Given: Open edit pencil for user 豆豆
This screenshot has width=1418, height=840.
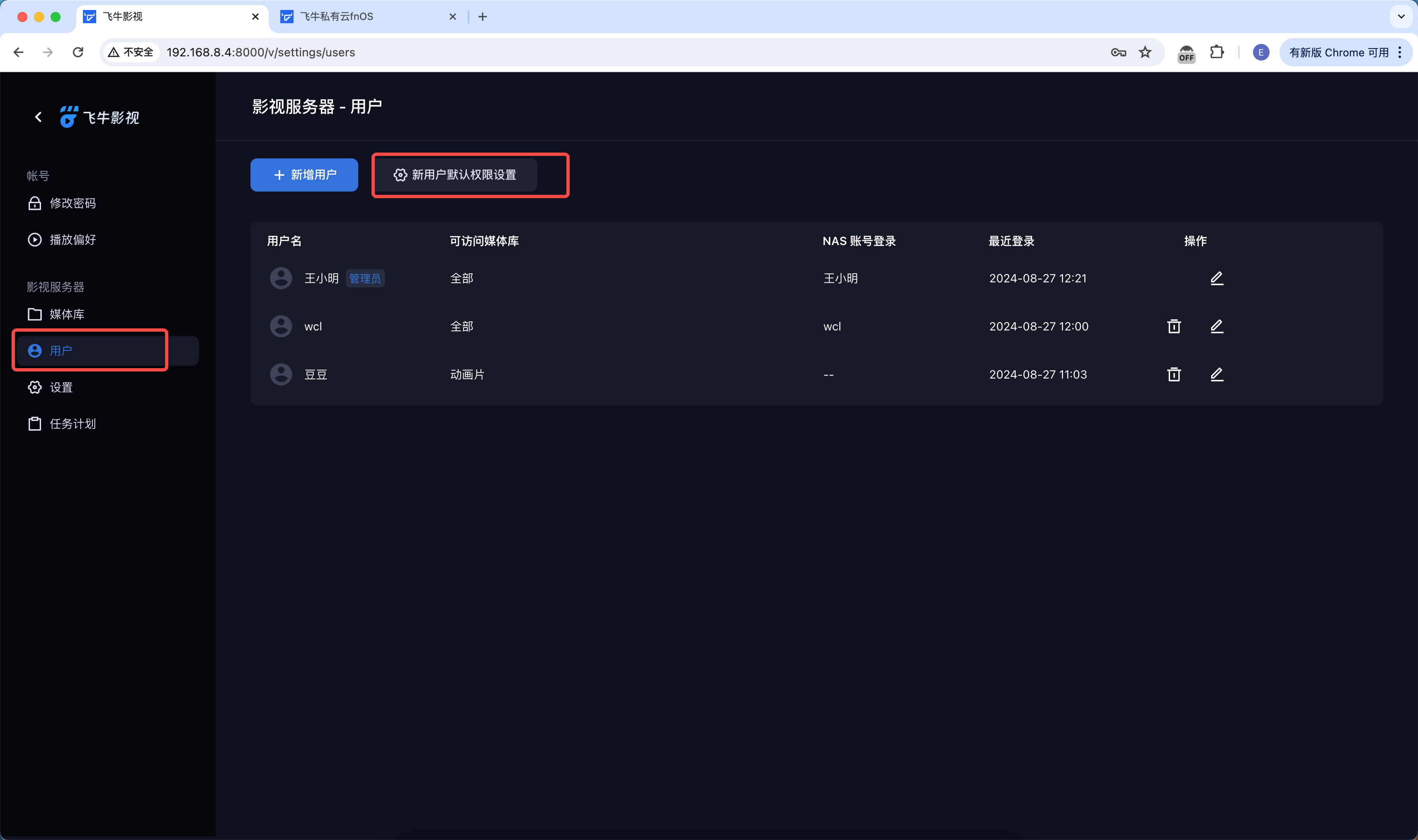Looking at the screenshot, I should (x=1216, y=374).
